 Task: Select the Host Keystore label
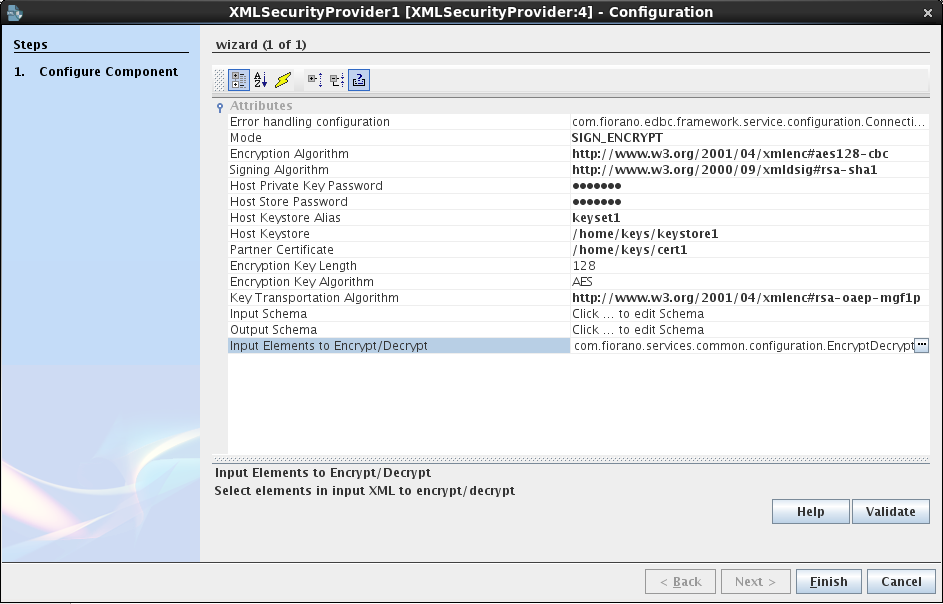[x=269, y=233]
